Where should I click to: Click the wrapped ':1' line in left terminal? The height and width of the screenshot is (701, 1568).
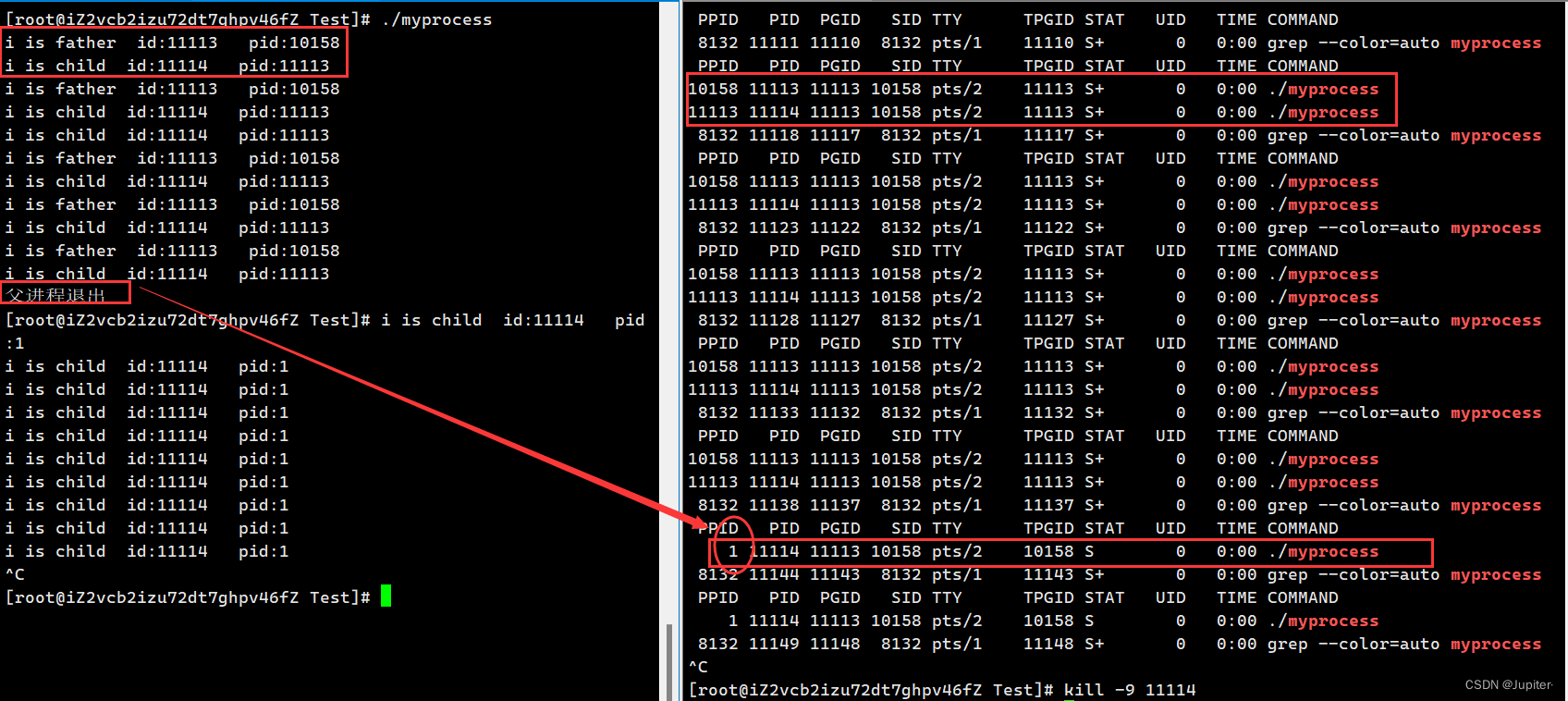(15, 343)
